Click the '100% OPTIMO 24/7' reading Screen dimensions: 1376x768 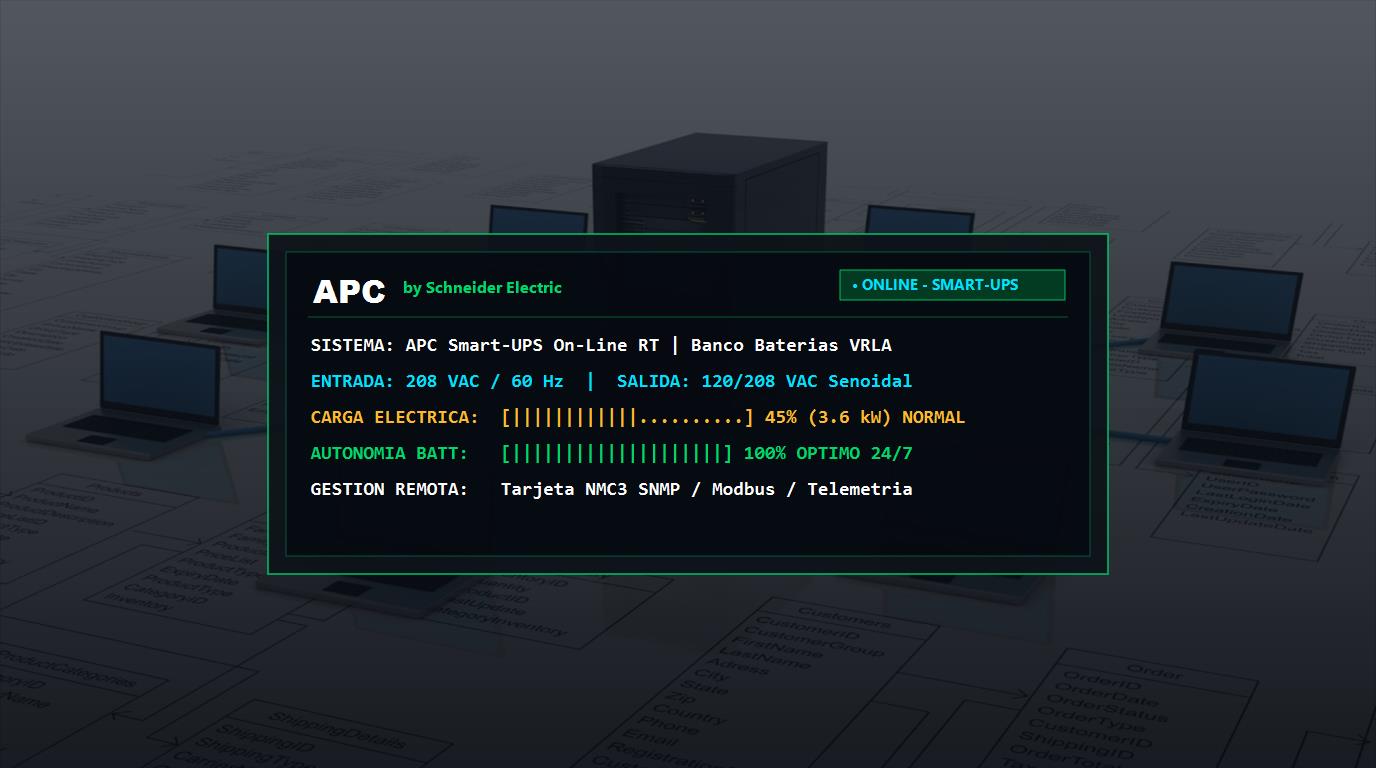828,453
